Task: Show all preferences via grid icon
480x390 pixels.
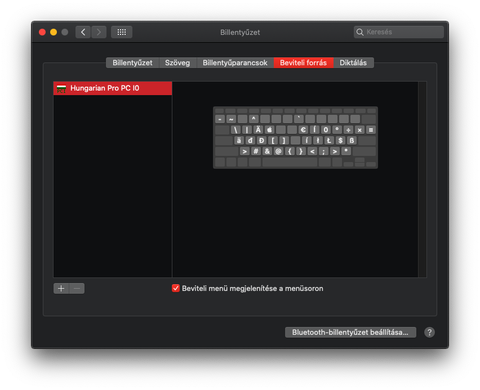Action: pos(122,32)
